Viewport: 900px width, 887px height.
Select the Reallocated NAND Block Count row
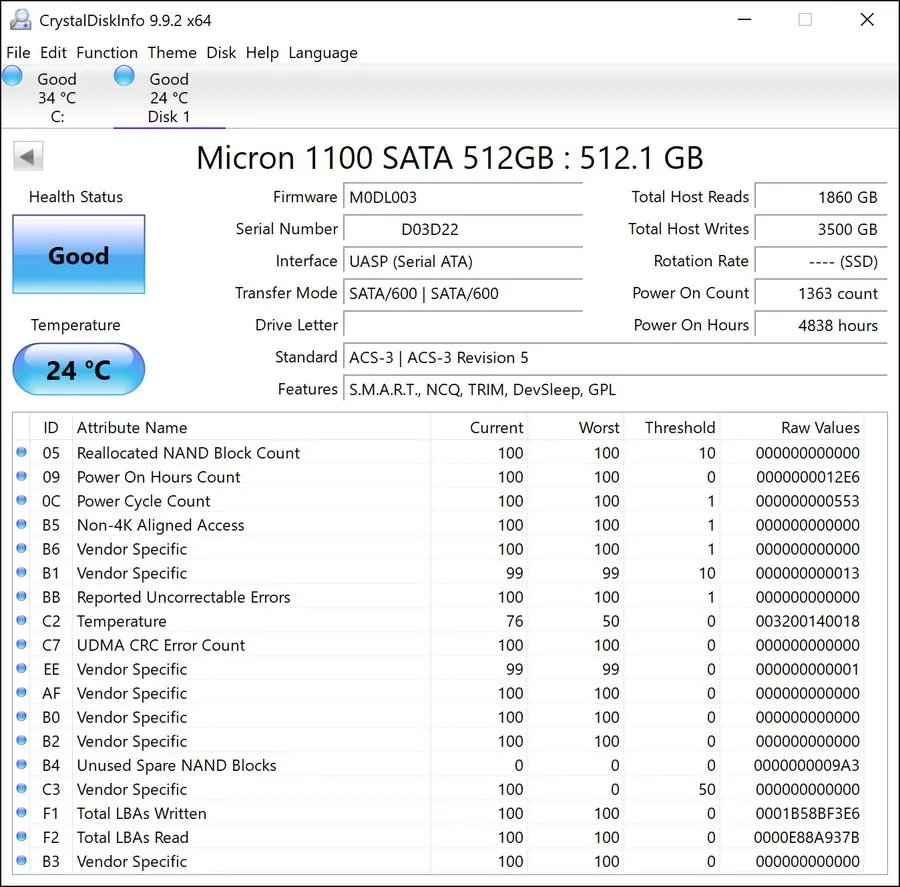[x=439, y=453]
